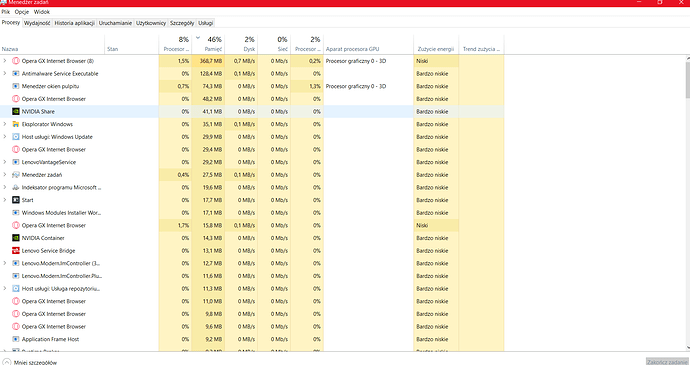Expand Host usługi: Usługa repozytorium row

[x=5, y=289]
